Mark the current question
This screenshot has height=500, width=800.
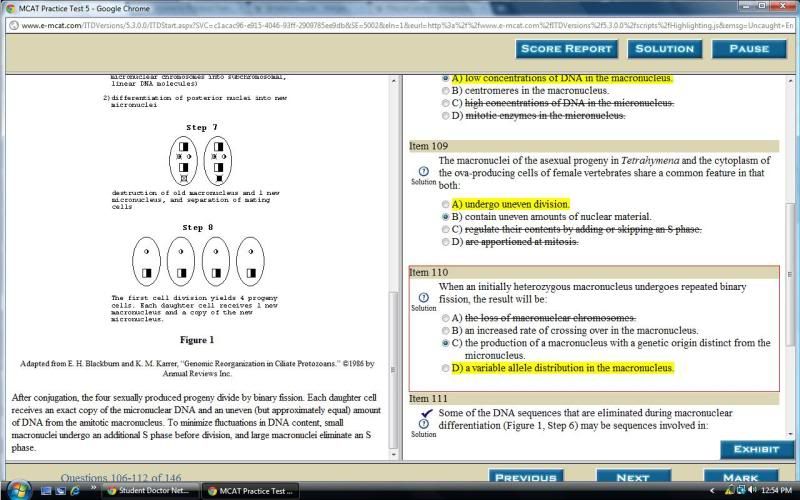coord(741,477)
